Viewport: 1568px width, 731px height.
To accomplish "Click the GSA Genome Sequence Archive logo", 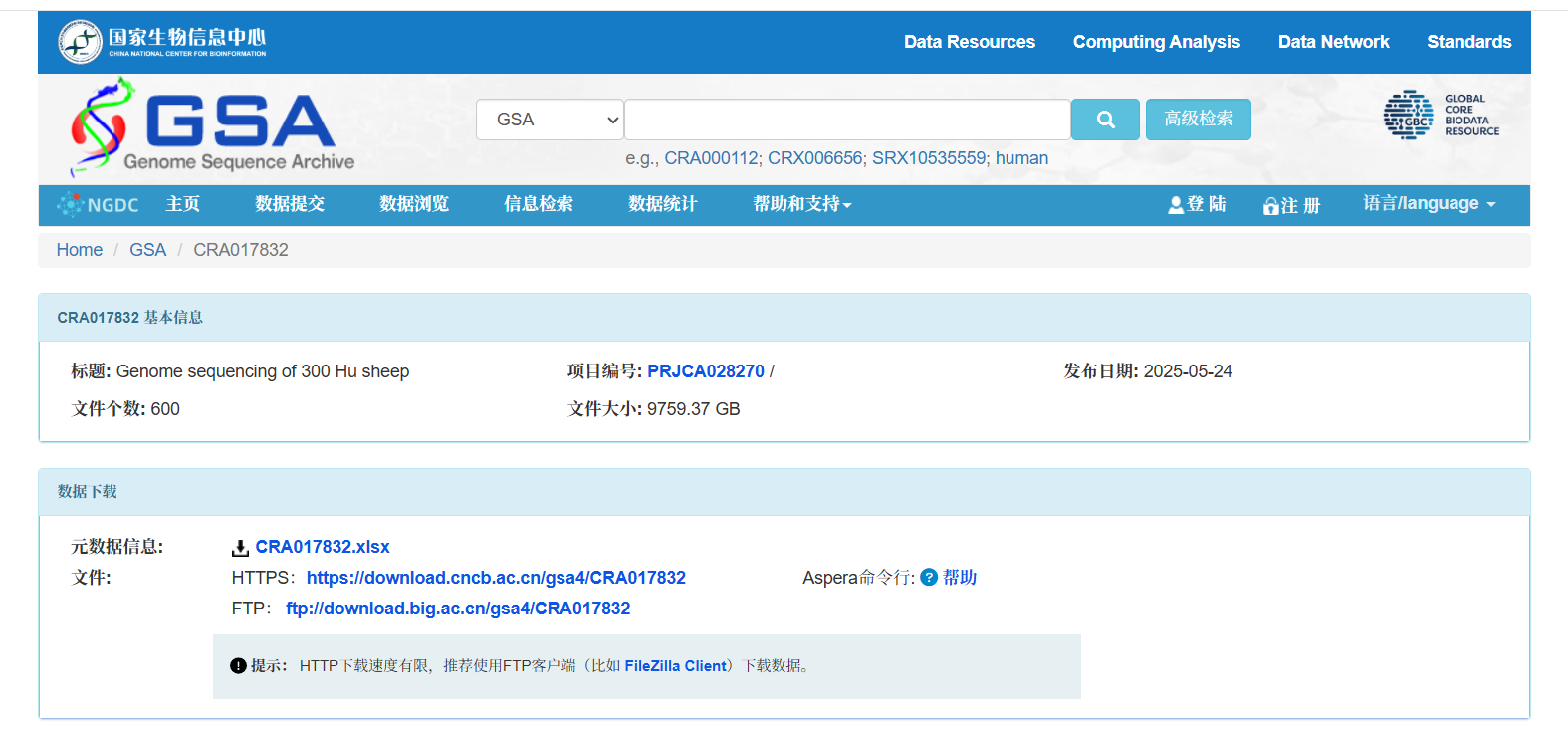I will [x=212, y=128].
